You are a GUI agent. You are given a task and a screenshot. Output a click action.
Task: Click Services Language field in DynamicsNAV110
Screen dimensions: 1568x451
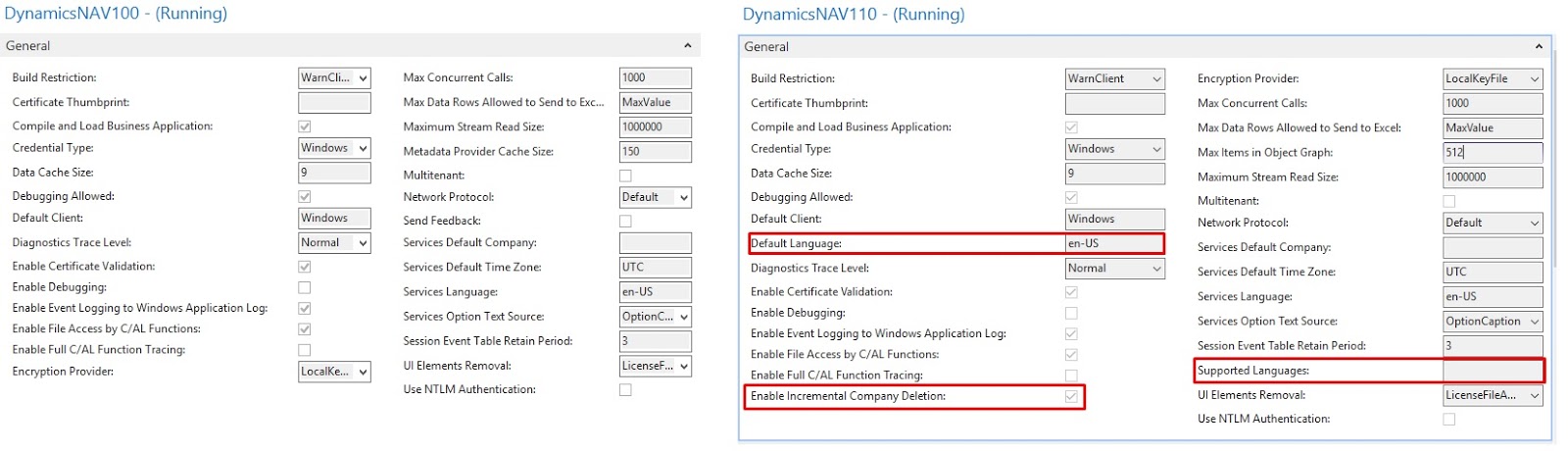1493,296
